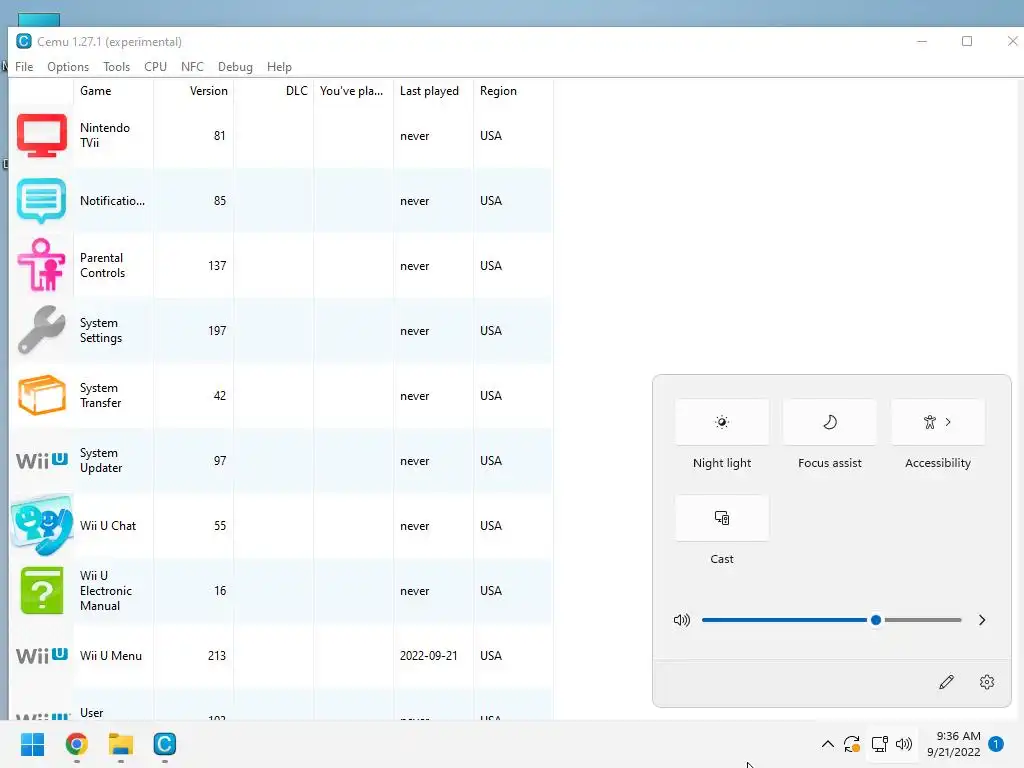Click the USA region of Wii U Chat
Viewport: 1024px width, 768px height.
pyautogui.click(x=490, y=526)
